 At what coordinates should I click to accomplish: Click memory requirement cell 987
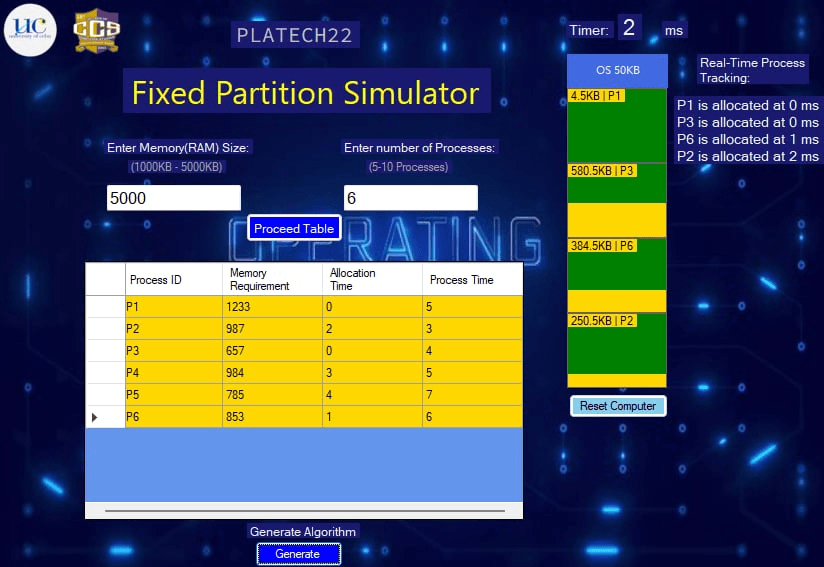click(x=272, y=329)
